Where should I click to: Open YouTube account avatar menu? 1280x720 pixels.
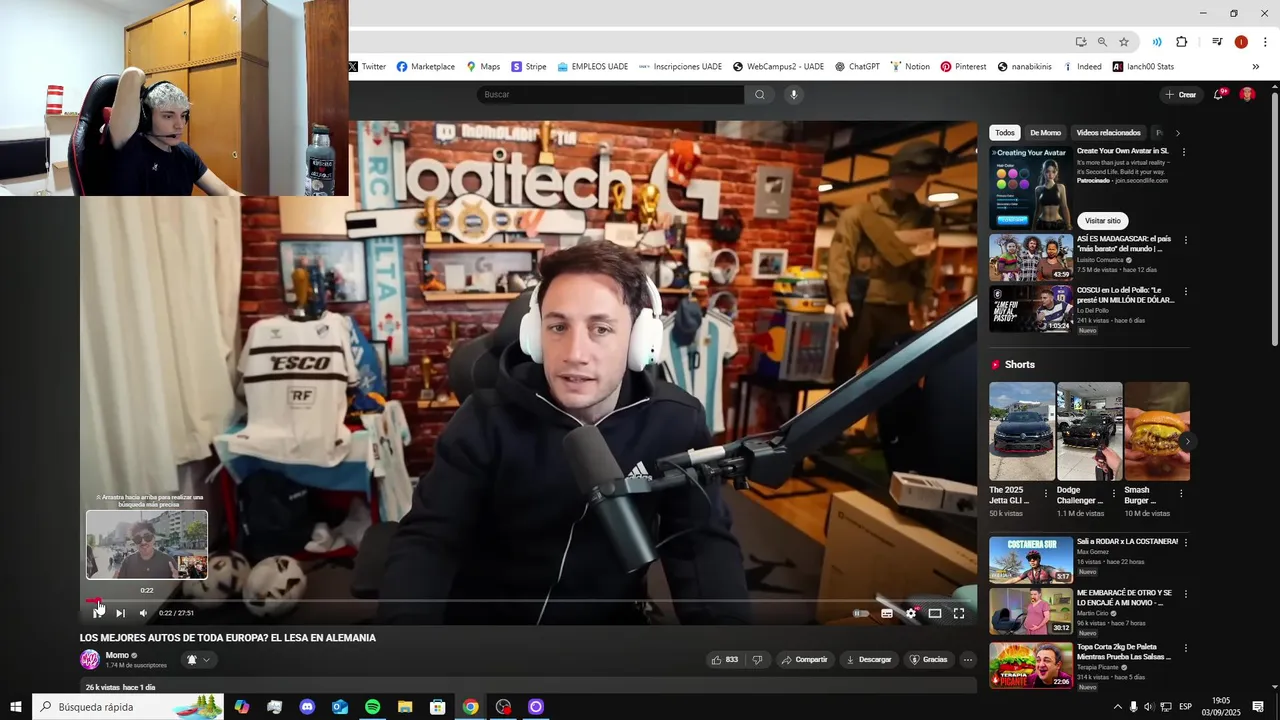click(1247, 95)
